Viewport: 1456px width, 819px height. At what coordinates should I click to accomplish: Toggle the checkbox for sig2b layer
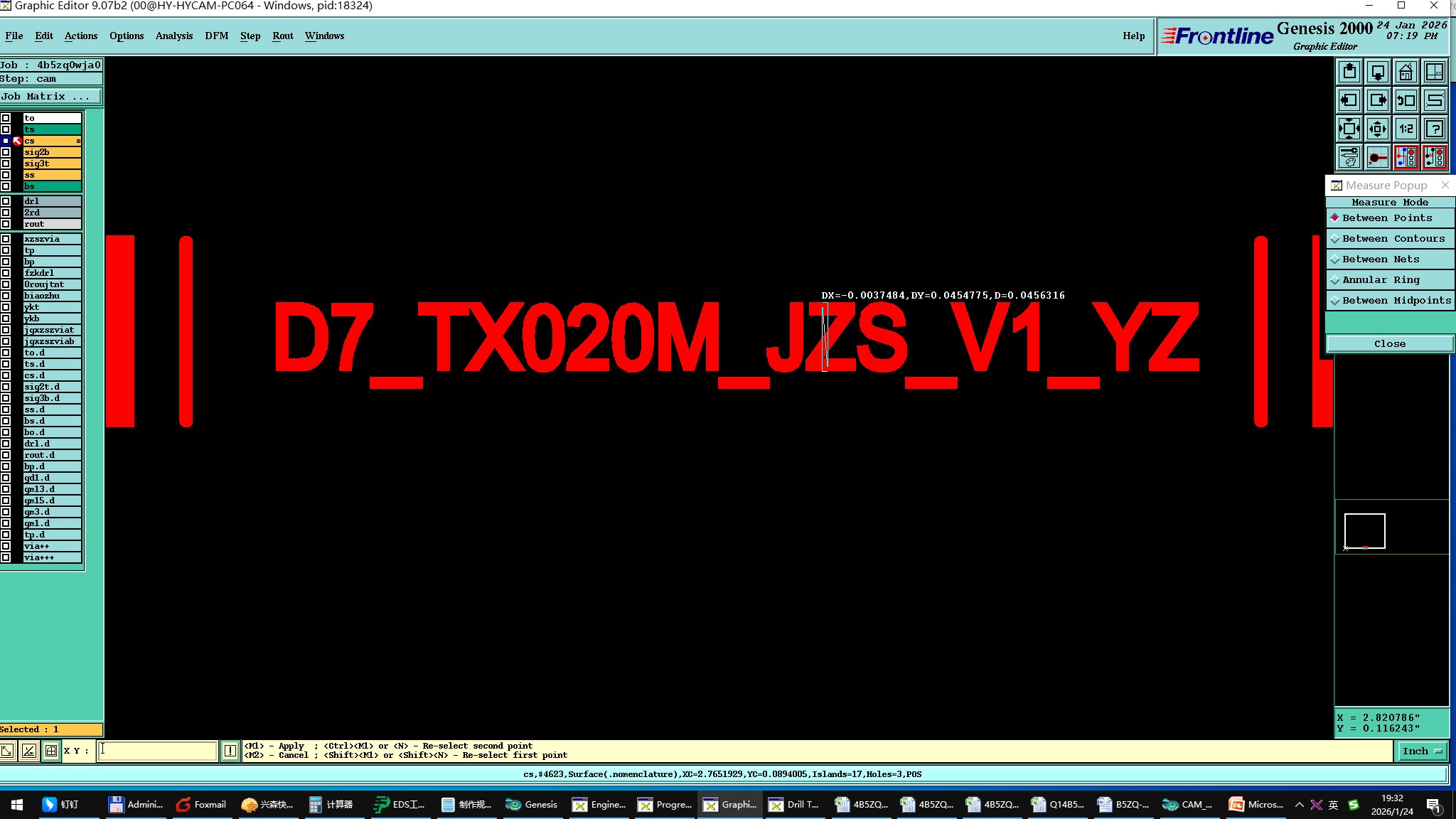[6, 152]
